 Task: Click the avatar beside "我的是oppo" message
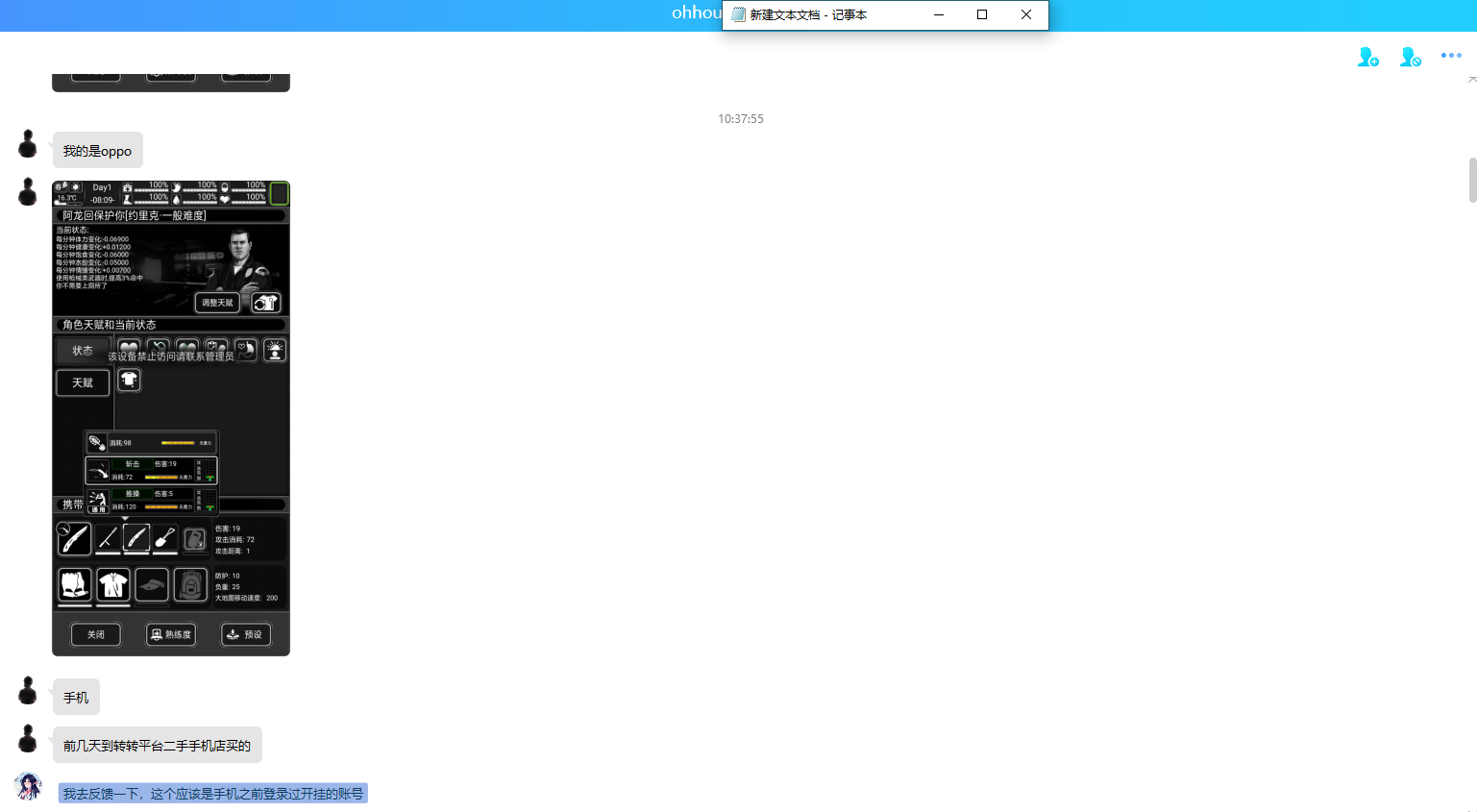point(28,144)
